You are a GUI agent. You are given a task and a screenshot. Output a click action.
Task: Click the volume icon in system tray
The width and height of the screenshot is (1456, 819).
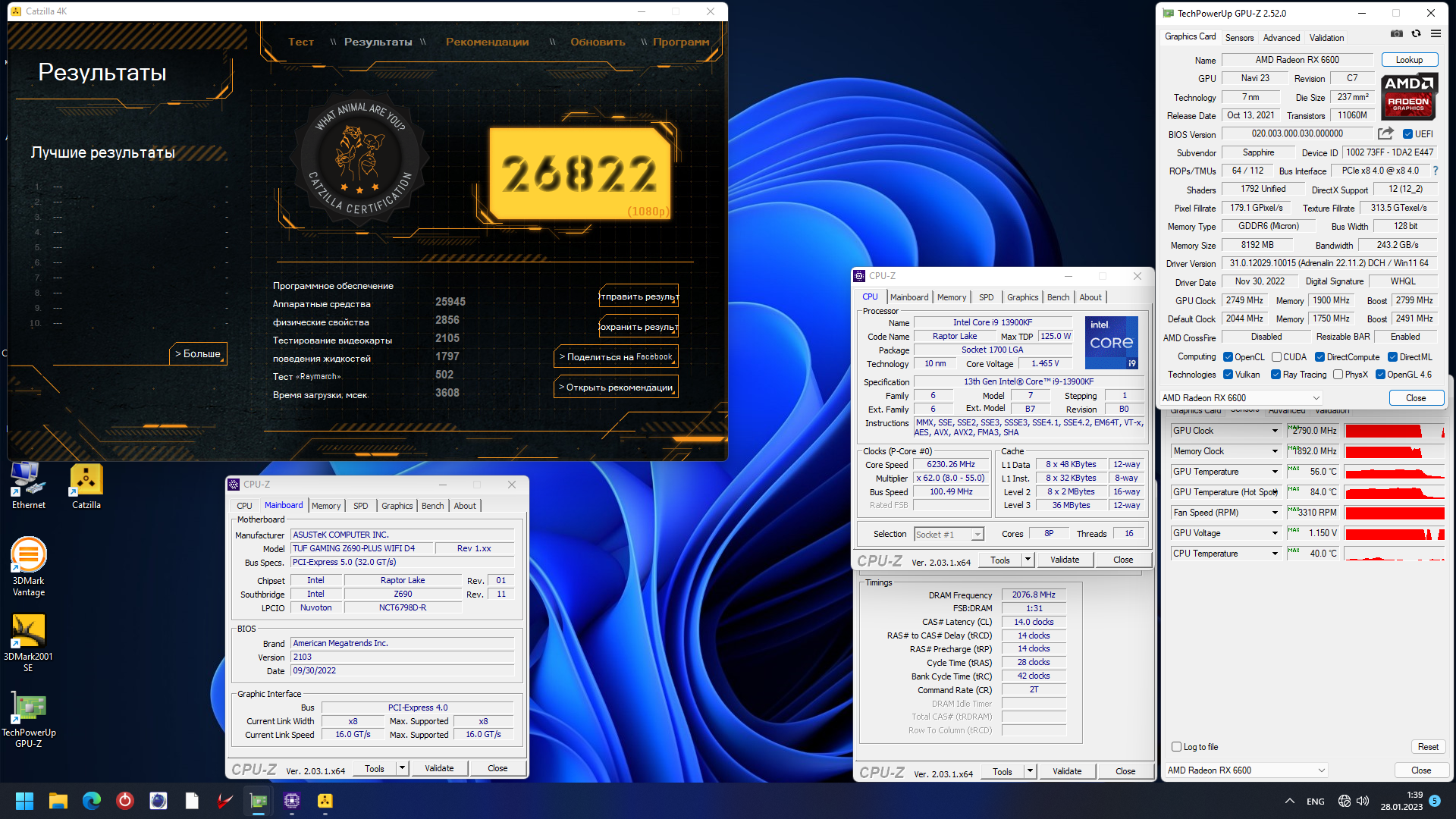tap(1363, 801)
